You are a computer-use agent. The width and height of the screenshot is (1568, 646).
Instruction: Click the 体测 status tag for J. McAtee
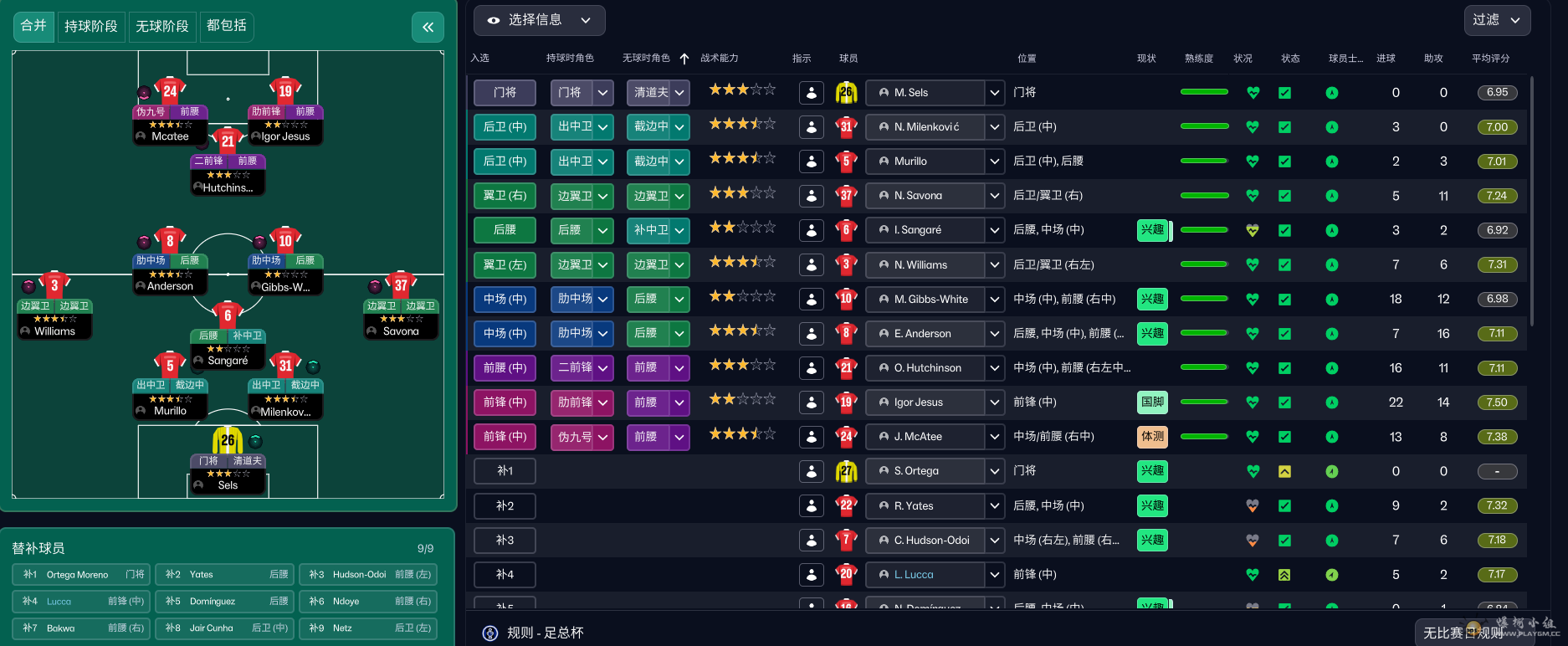click(1152, 437)
